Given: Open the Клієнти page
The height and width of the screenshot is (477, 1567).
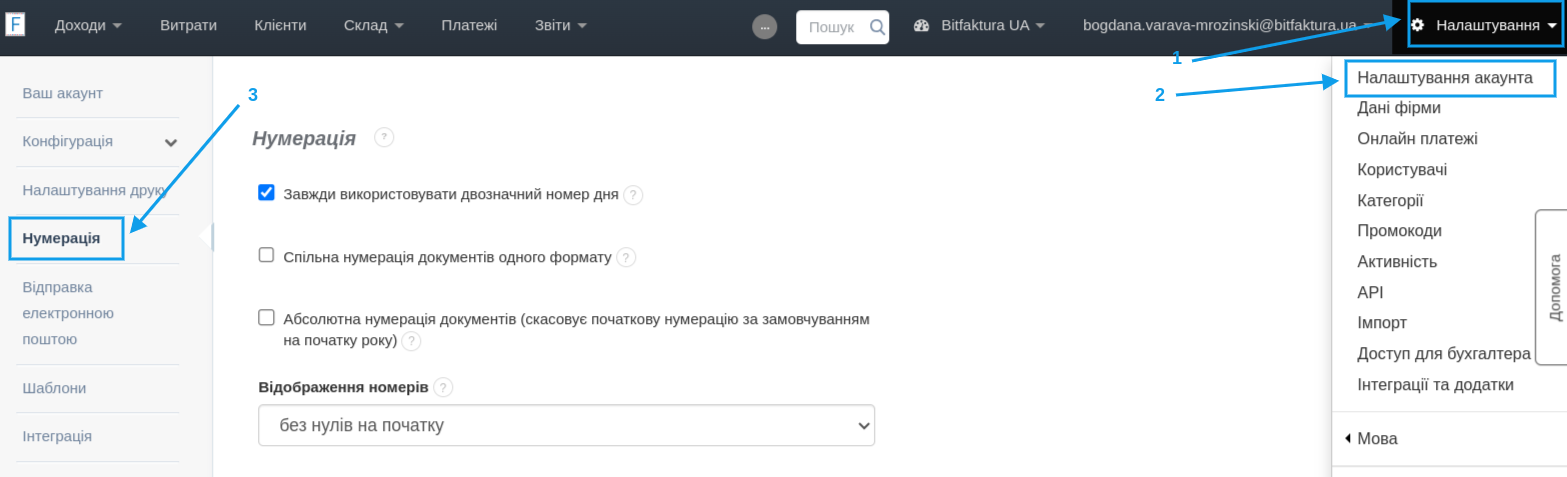Looking at the screenshot, I should coord(280,25).
